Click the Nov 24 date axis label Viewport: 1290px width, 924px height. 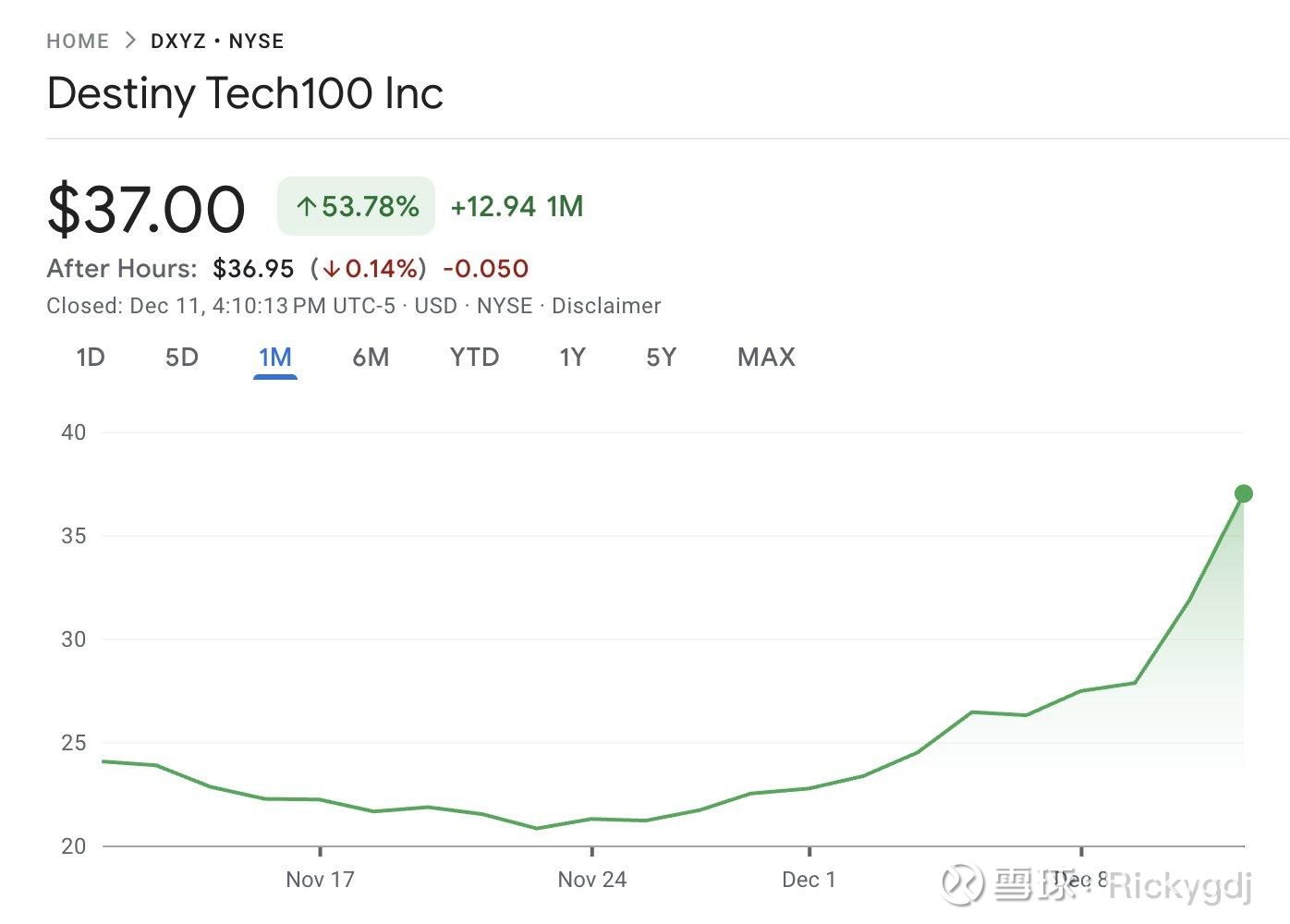point(591,880)
